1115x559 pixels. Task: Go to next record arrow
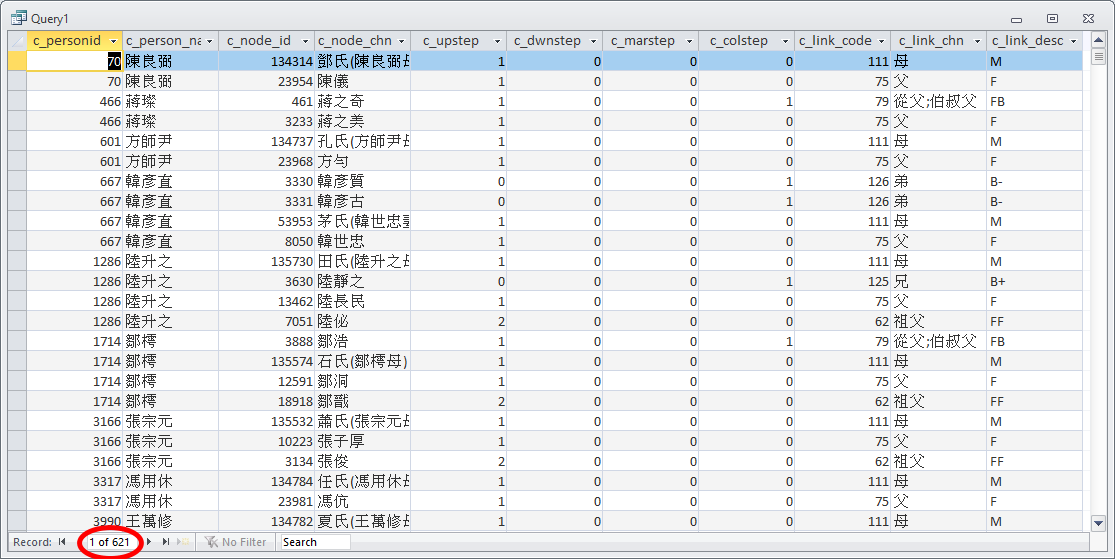point(149,542)
